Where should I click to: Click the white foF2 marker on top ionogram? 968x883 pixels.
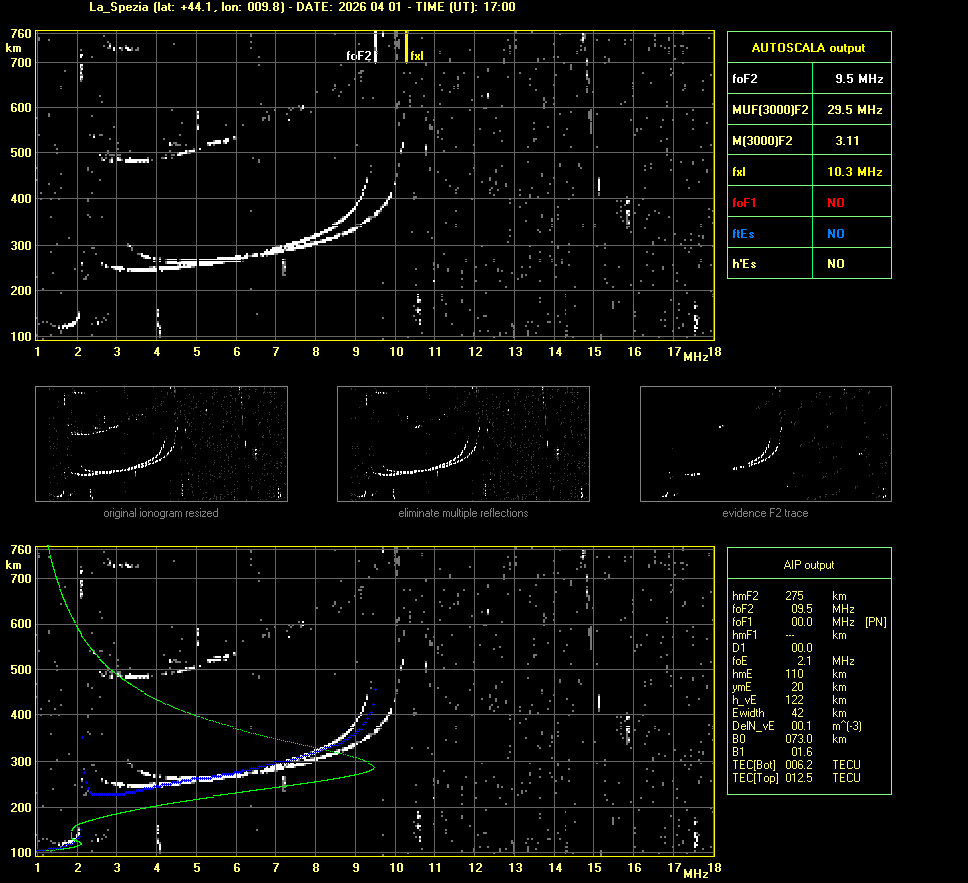click(375, 46)
